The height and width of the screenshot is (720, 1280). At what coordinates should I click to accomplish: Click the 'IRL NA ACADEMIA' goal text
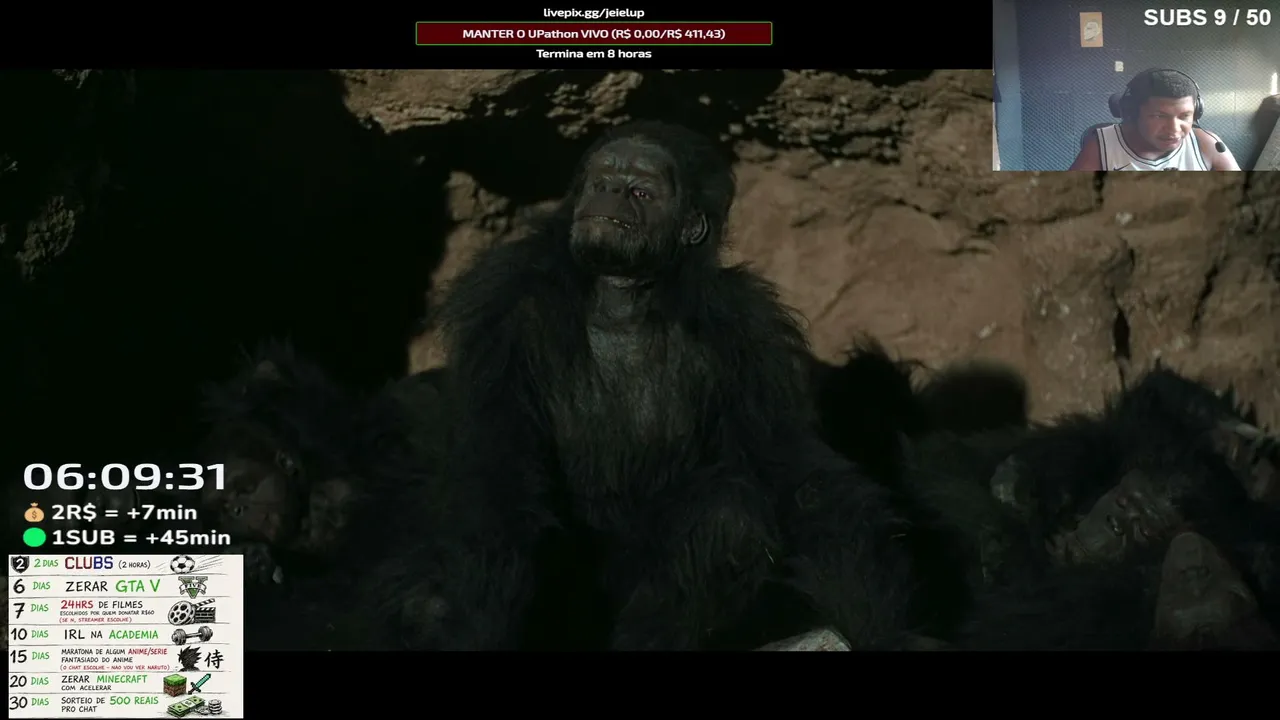click(112, 635)
